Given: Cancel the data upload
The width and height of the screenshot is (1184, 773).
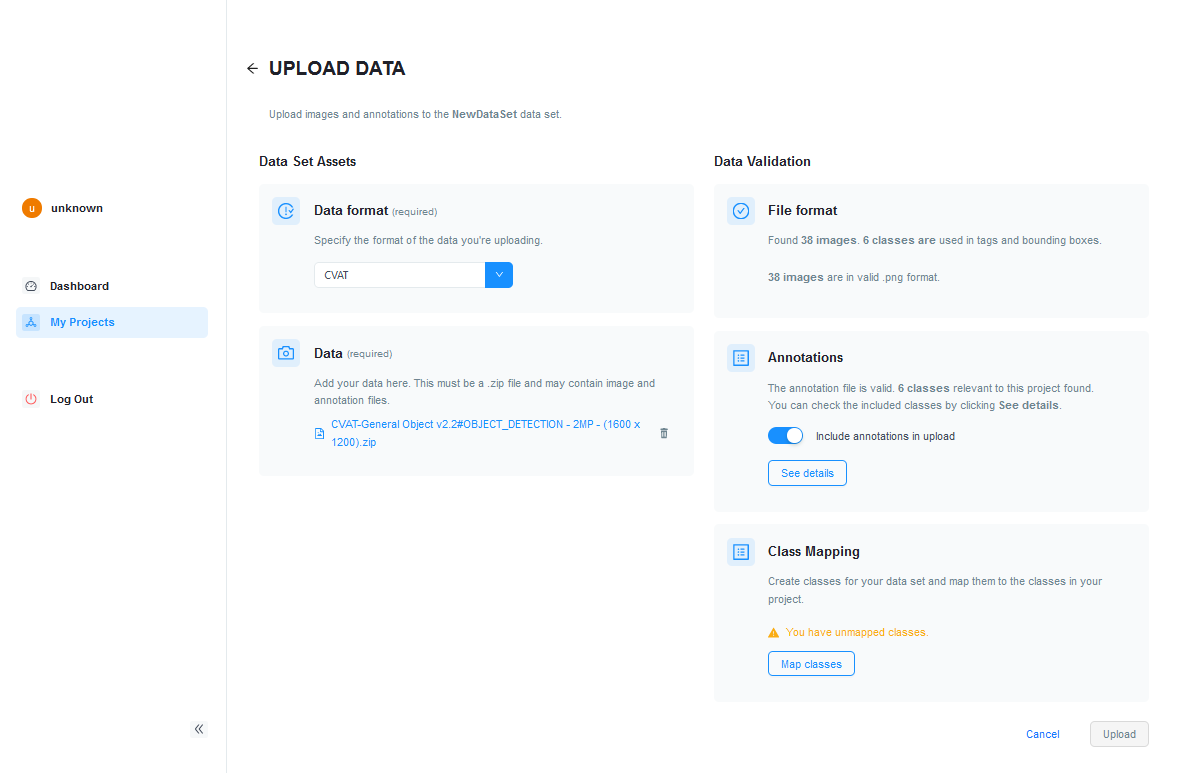Looking at the screenshot, I should [1043, 735].
